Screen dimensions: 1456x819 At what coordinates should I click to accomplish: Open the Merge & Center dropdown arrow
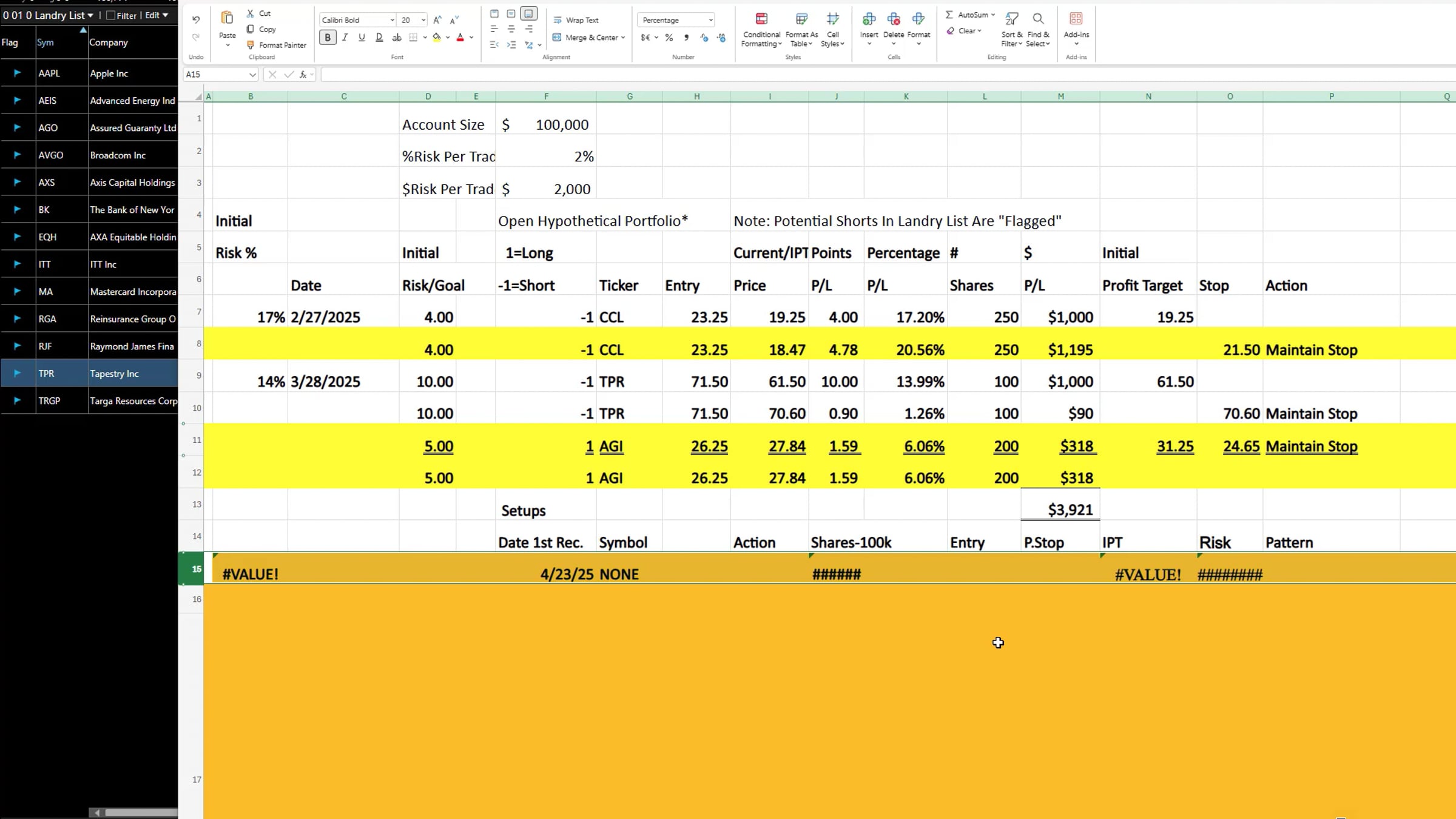[x=623, y=38]
